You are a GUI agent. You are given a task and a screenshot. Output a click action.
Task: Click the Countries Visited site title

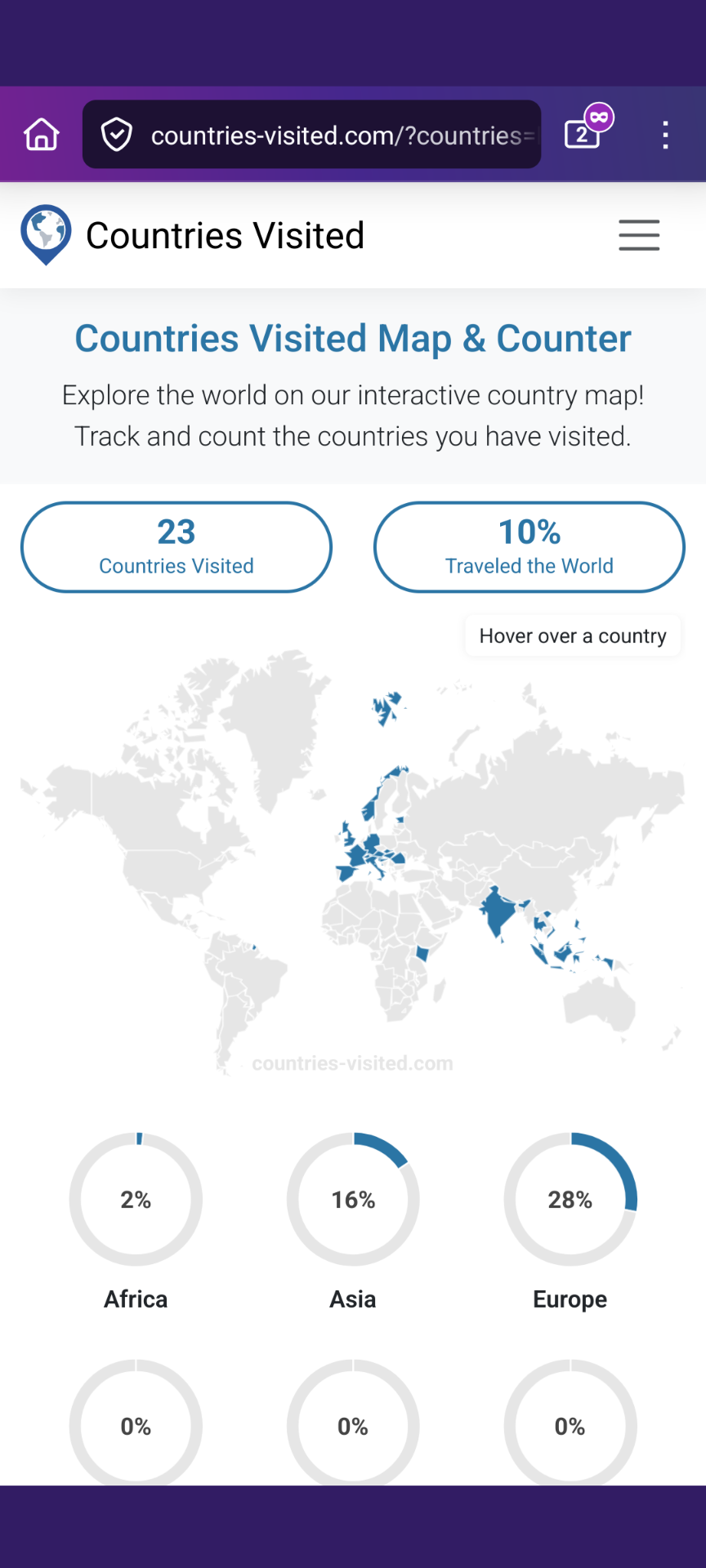(225, 236)
